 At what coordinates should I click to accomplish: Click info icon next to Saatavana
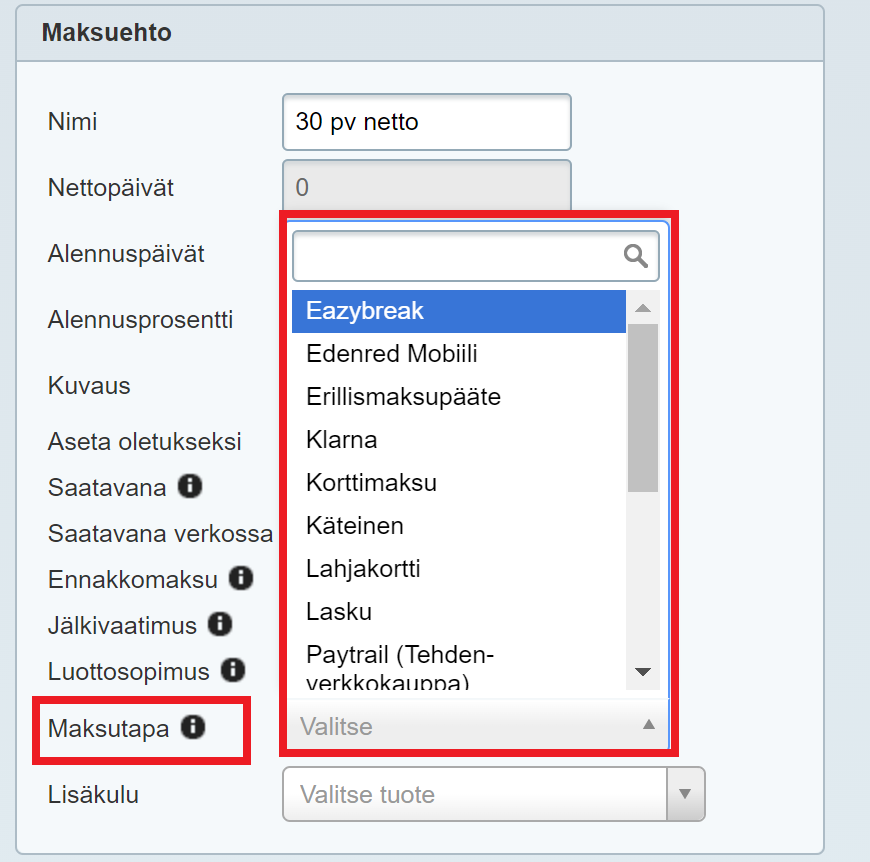pos(190,486)
